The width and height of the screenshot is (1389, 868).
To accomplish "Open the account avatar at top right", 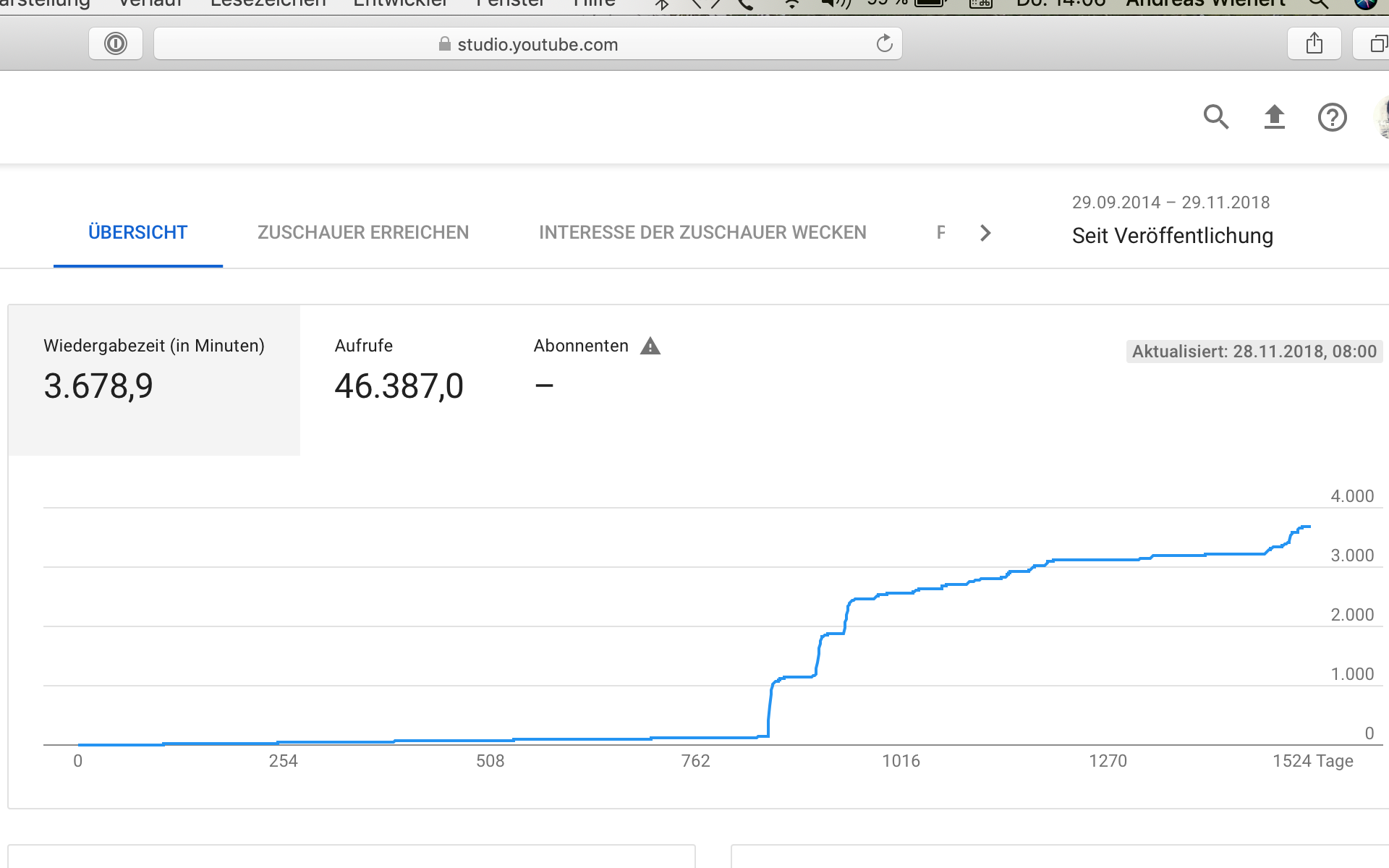I will click(1383, 116).
